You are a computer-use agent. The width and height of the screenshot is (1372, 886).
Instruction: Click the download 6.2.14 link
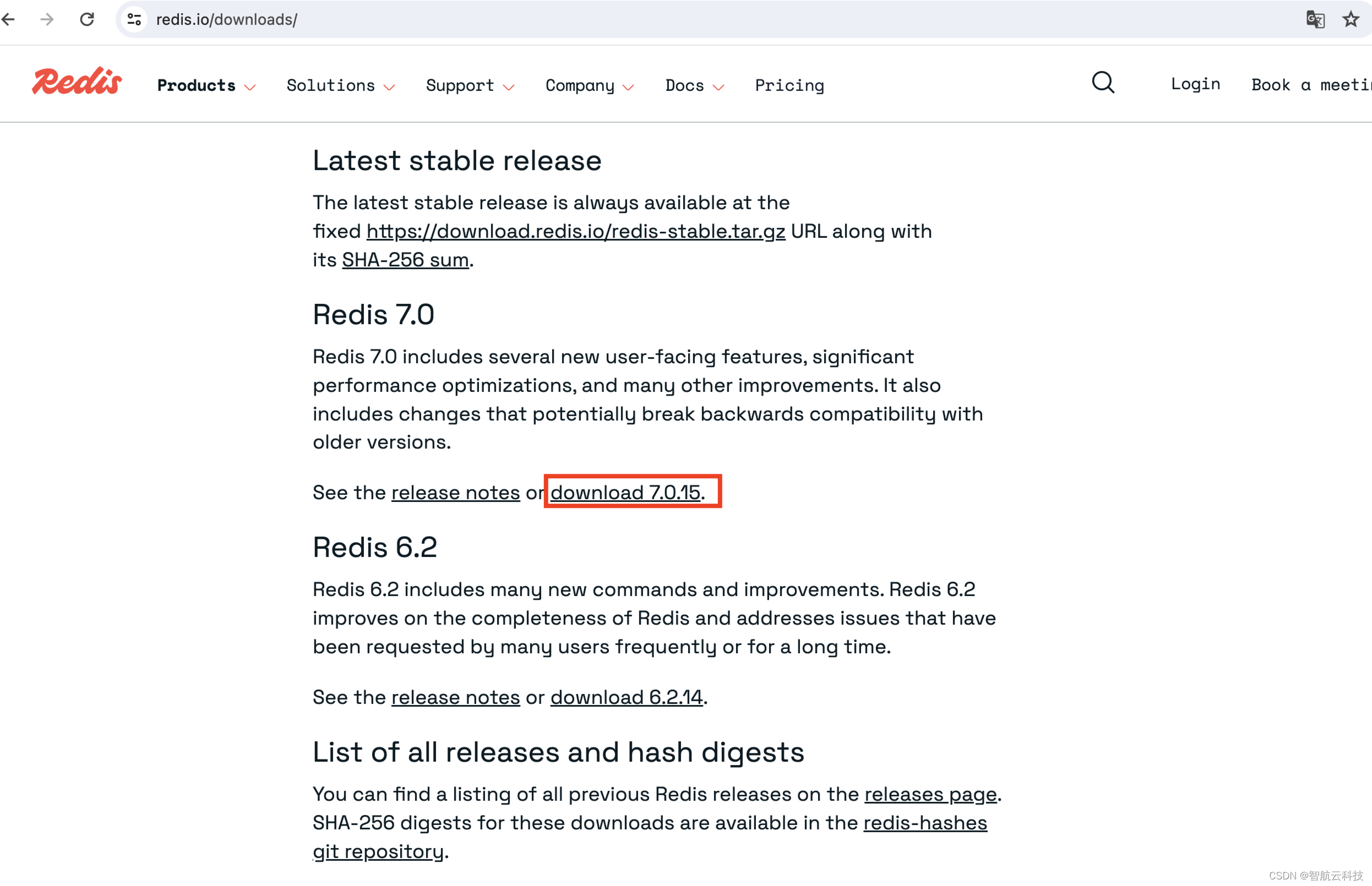click(x=627, y=697)
